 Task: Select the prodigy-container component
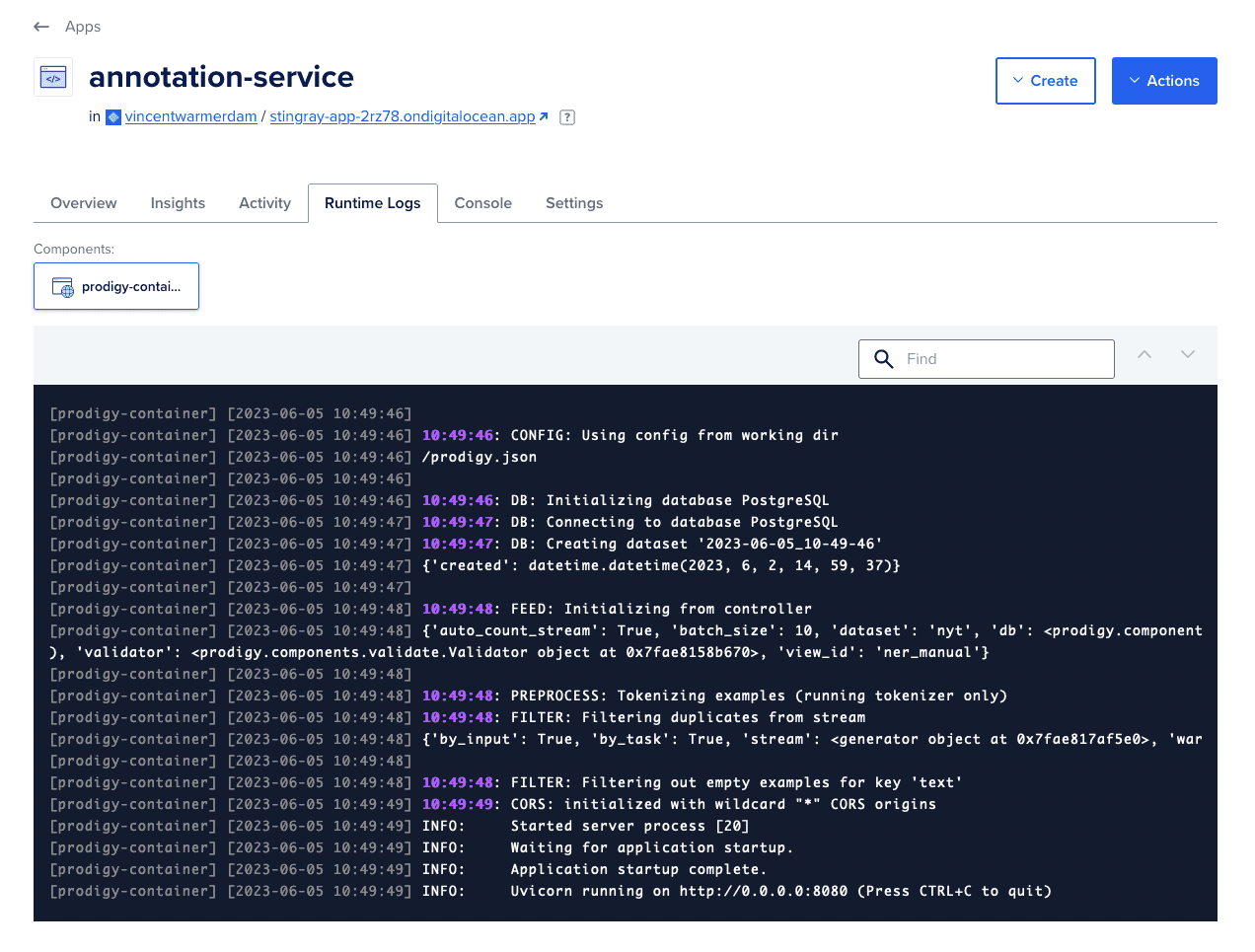[x=116, y=286]
